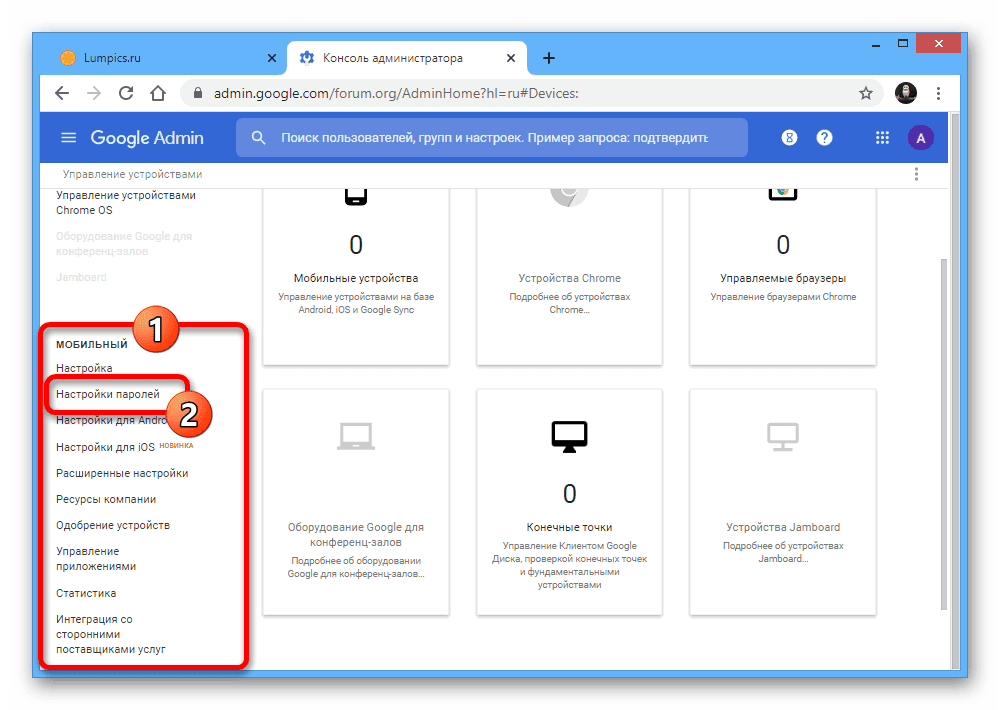Open the Управляемые браузеры card

783,276
